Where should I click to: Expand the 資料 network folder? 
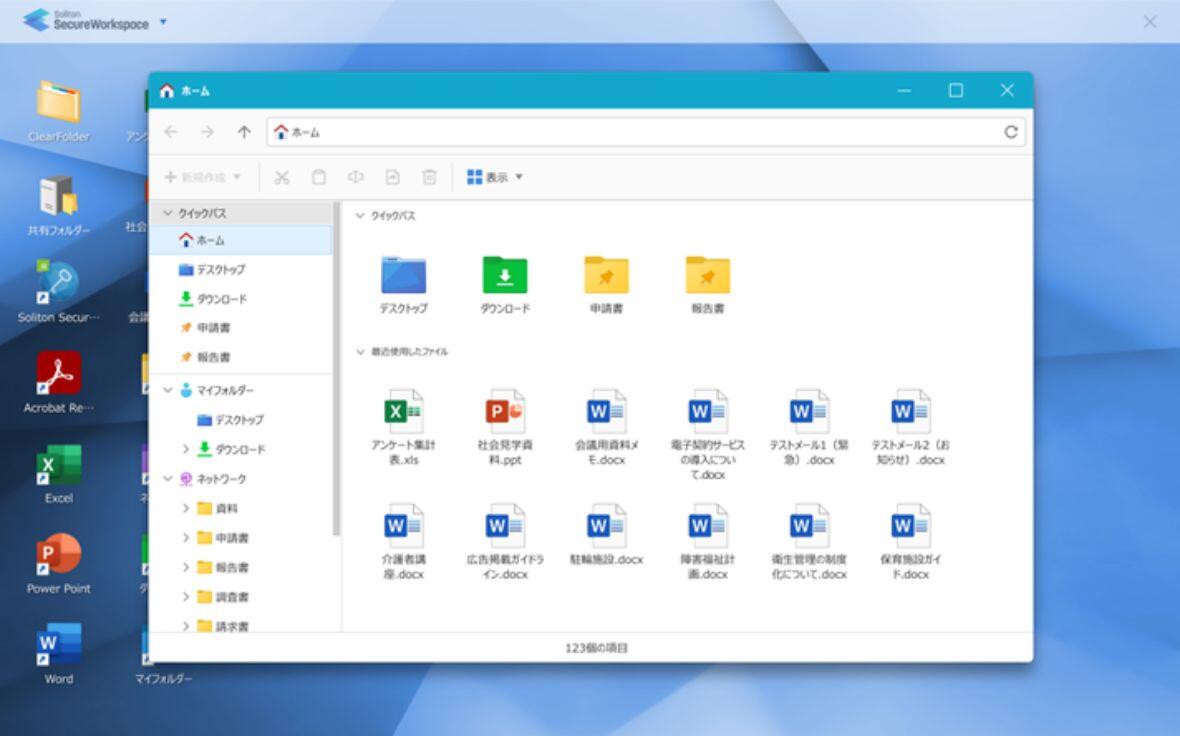[x=186, y=508]
